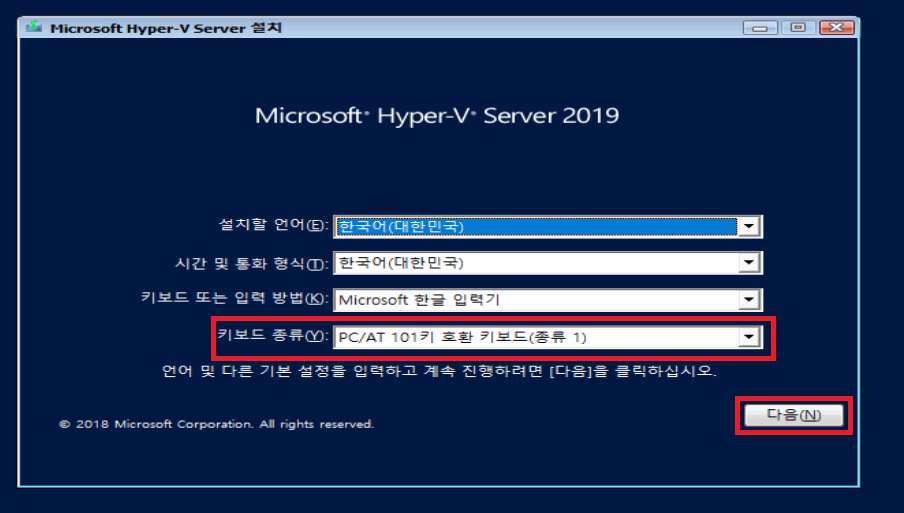Viewport: 904px width, 513px height.
Task: Minimize the Hyper-V Server setup window
Action: pyautogui.click(x=760, y=28)
